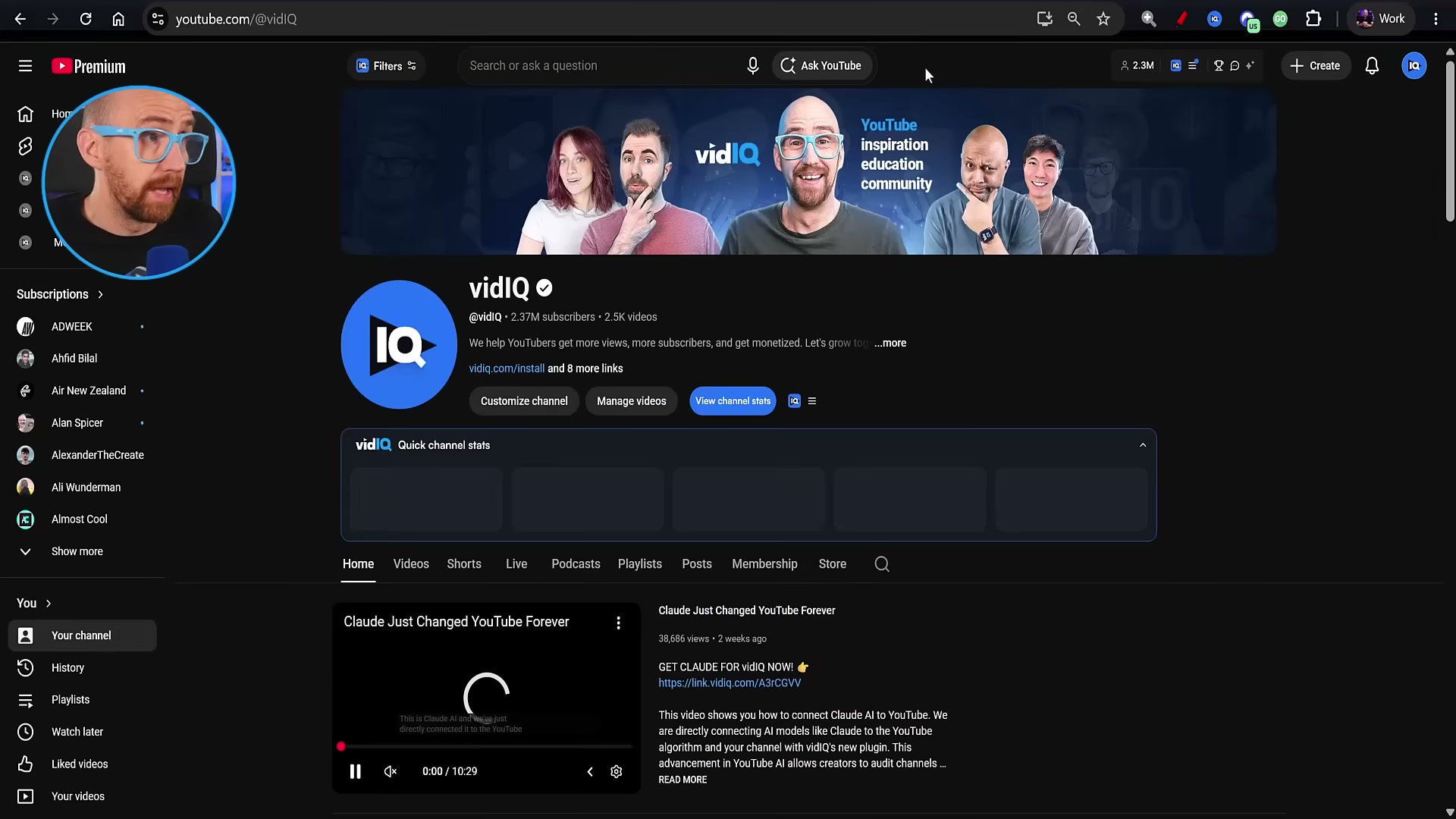Start voice search with the microphone icon
Screen dimensions: 1456x819
tap(752, 66)
